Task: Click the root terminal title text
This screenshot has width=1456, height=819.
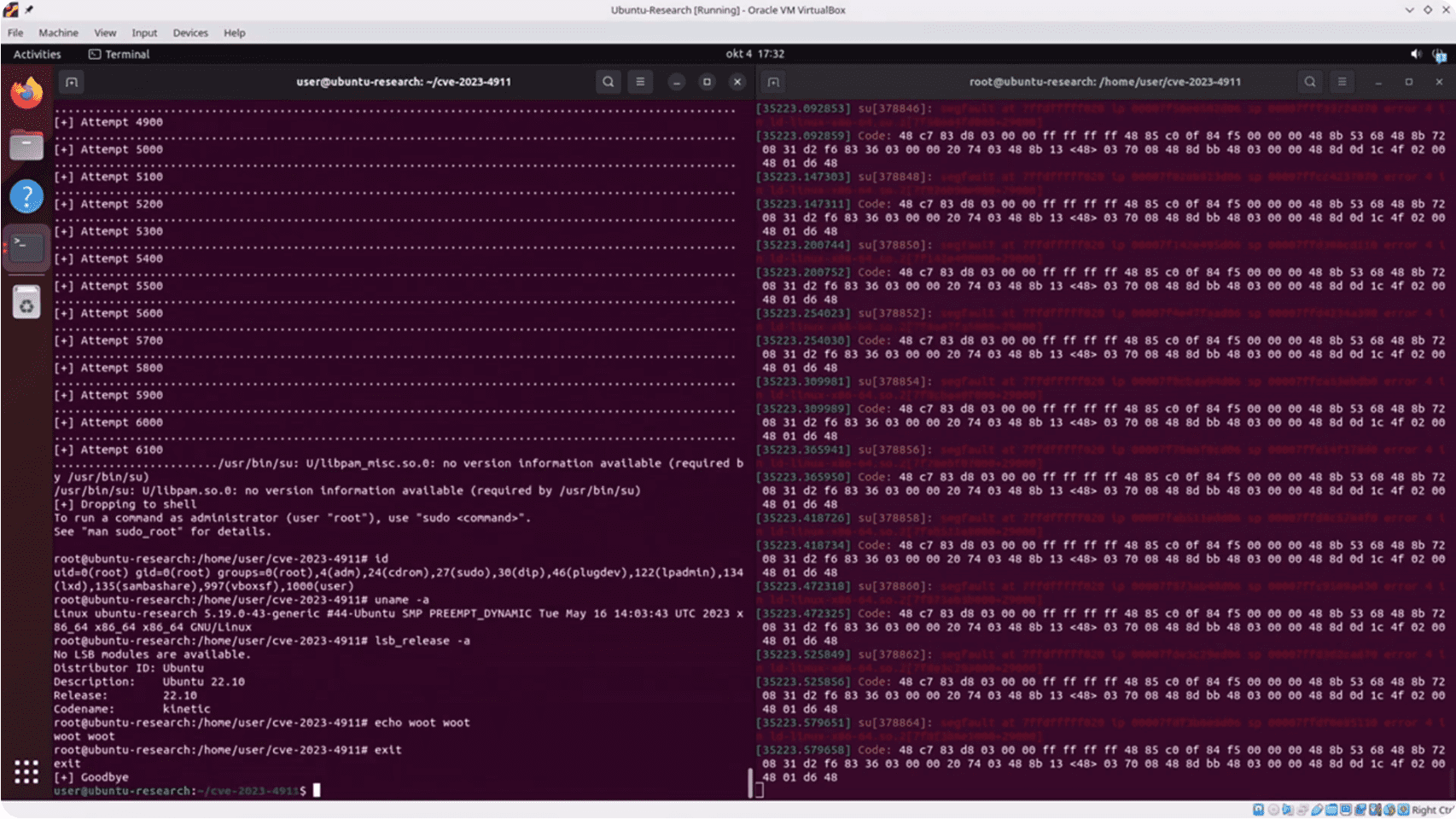Action: click(1105, 82)
